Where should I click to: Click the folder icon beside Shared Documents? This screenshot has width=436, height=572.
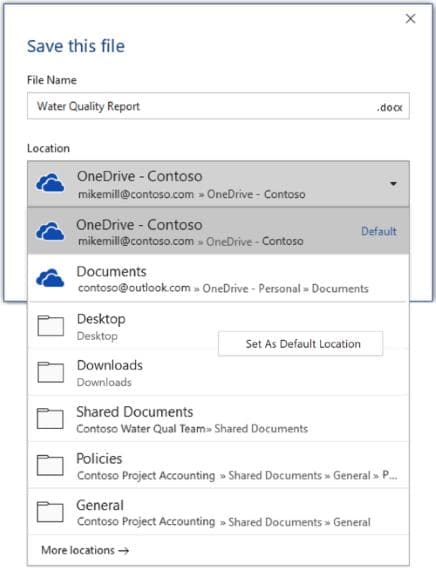50,418
